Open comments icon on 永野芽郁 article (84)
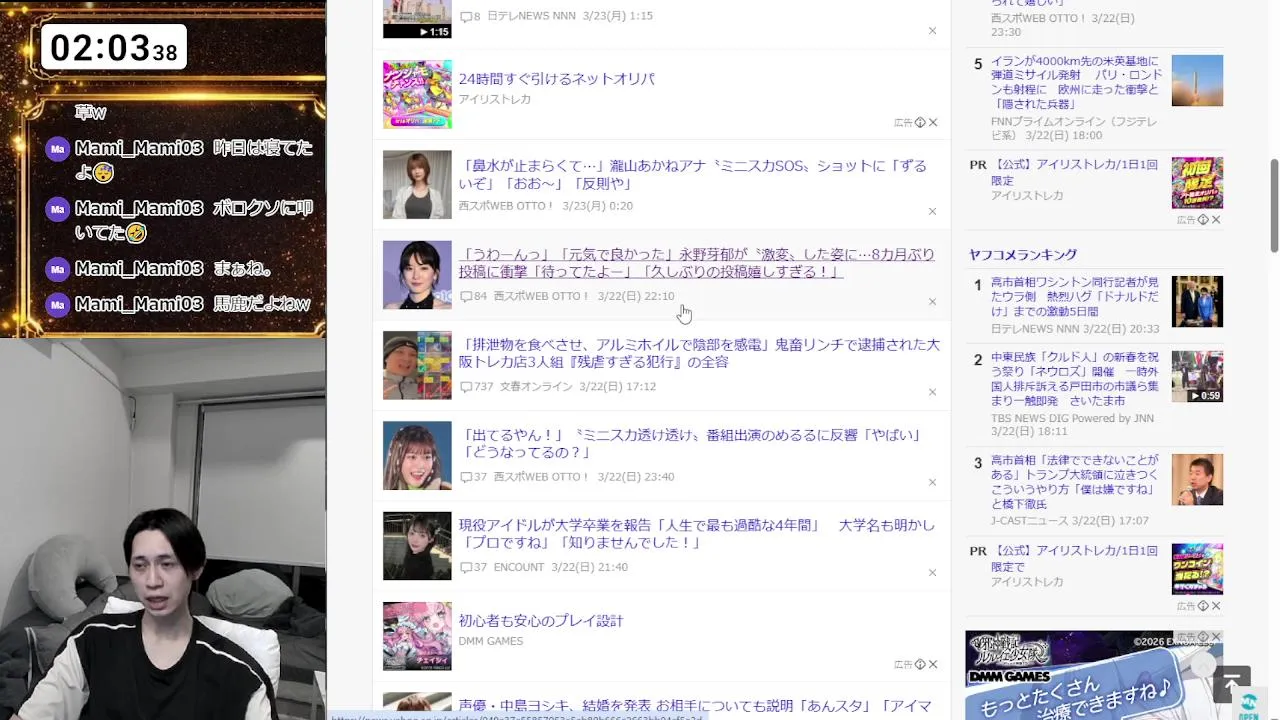1280x720 pixels. [465, 296]
